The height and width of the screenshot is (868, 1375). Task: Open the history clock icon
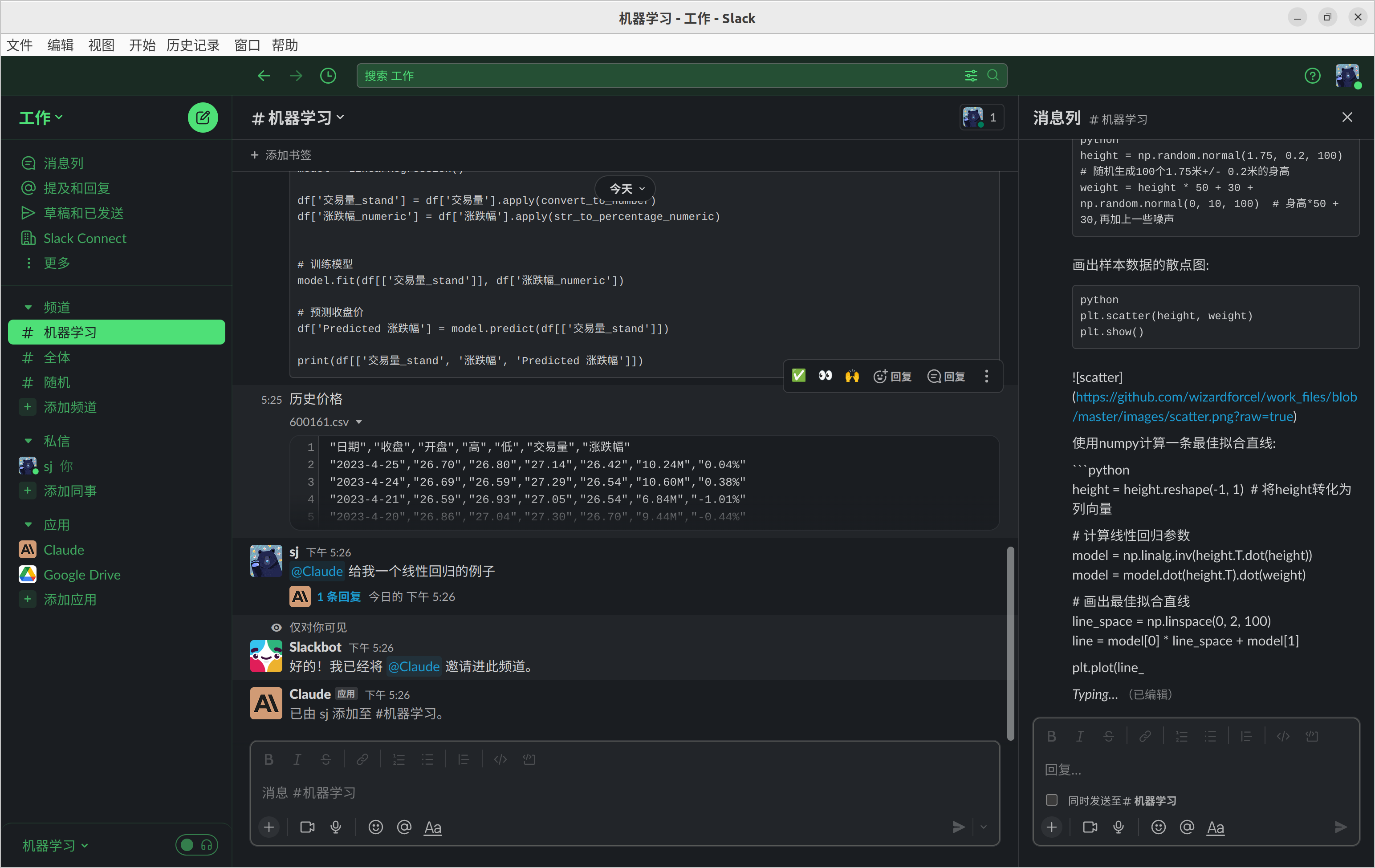(328, 75)
